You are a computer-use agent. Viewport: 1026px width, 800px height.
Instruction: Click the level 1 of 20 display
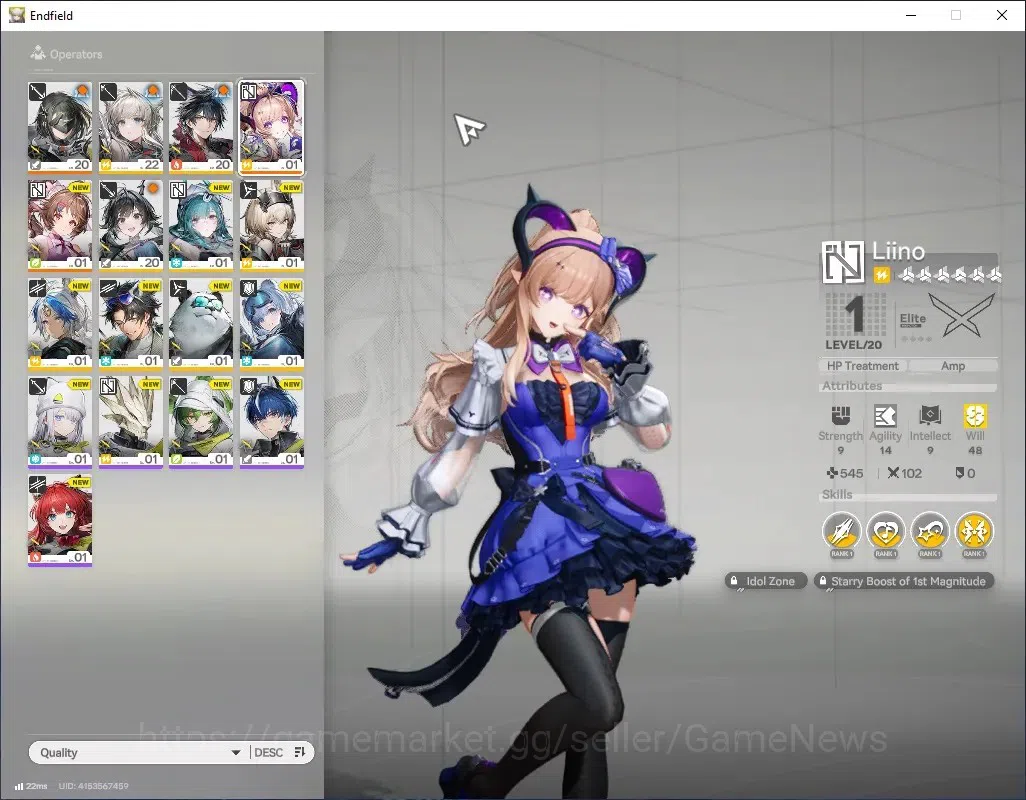[x=854, y=322]
